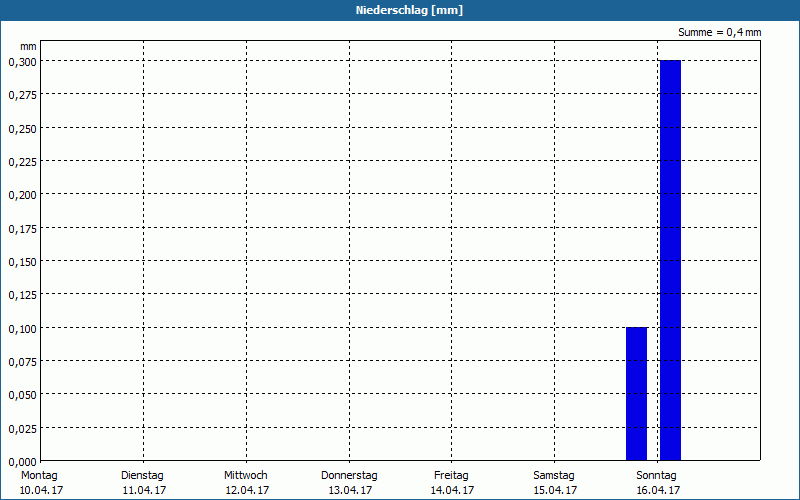The height and width of the screenshot is (500, 800).
Task: Click the 0,250 y-axis value
Action: tap(23, 129)
